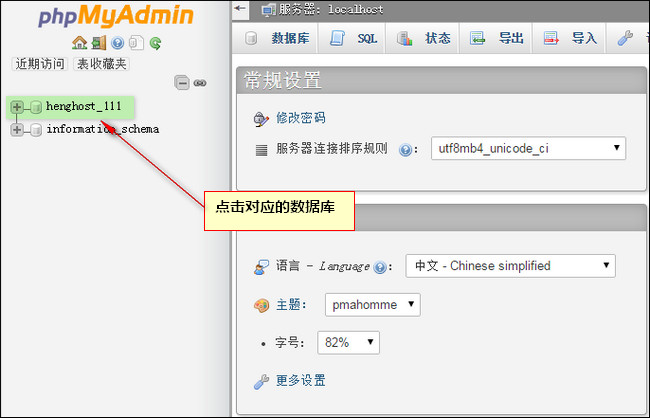Screen dimensions: 650x418
Task: Open the blue help question mark icon
Action: click(x=118, y=43)
